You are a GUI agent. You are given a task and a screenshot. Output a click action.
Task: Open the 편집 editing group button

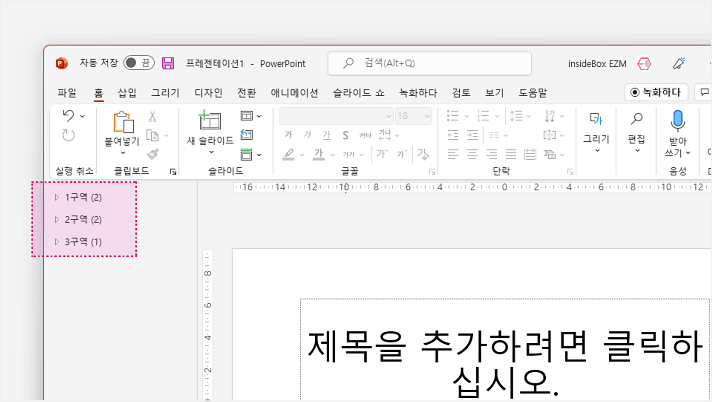[636, 133]
